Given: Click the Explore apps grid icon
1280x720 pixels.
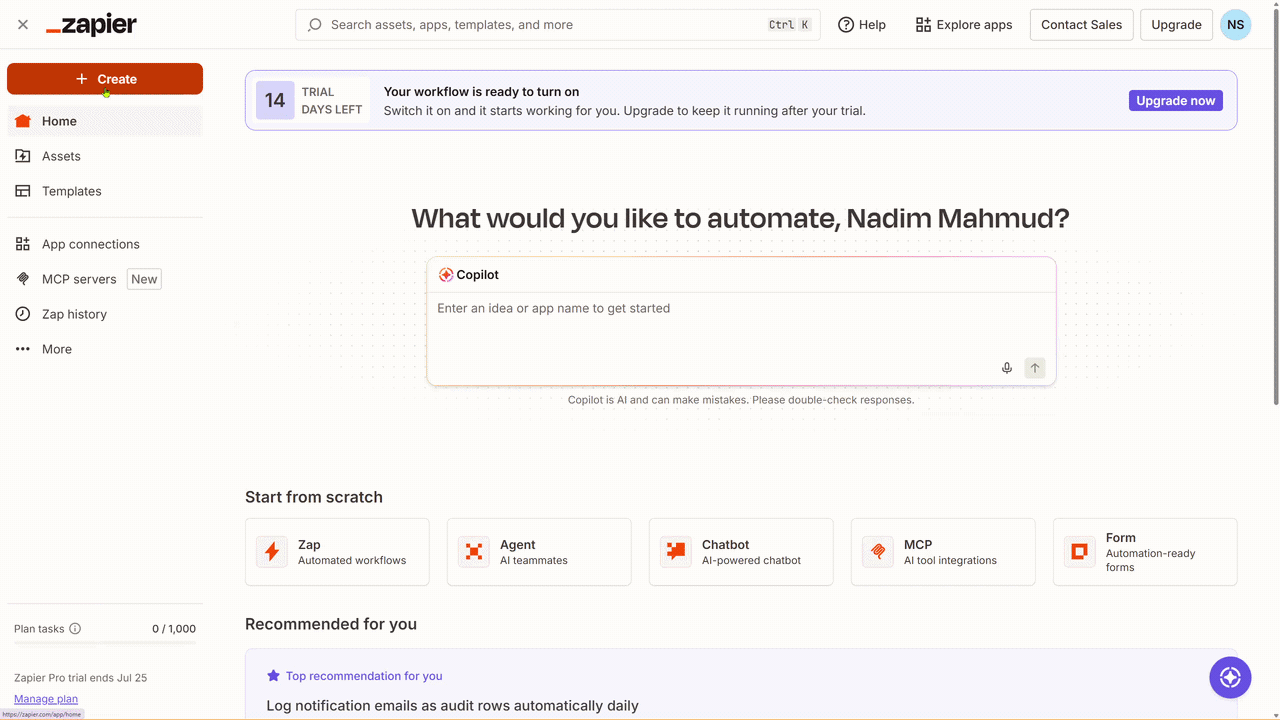Looking at the screenshot, I should (923, 25).
